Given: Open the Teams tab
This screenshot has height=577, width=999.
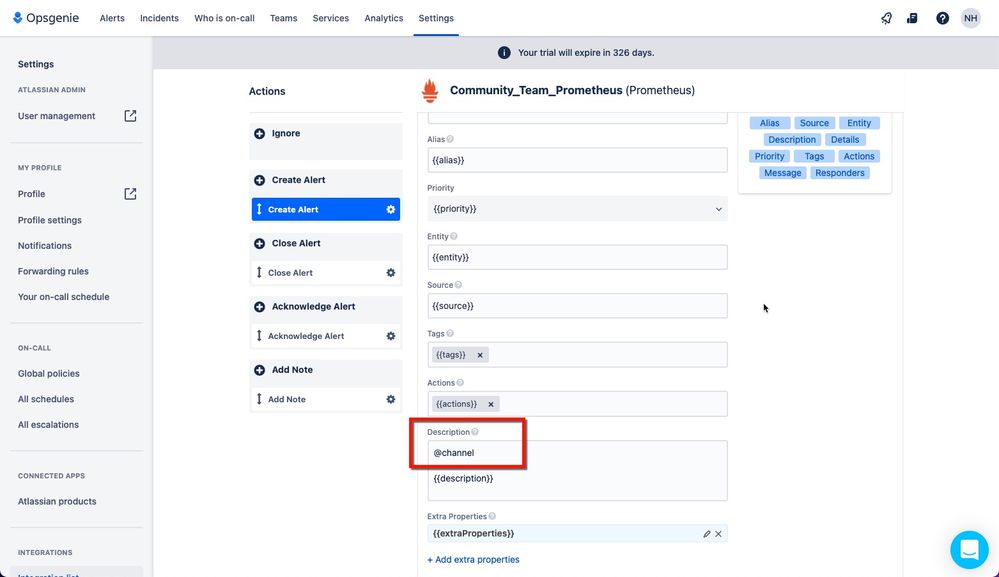Looking at the screenshot, I should coord(284,18).
